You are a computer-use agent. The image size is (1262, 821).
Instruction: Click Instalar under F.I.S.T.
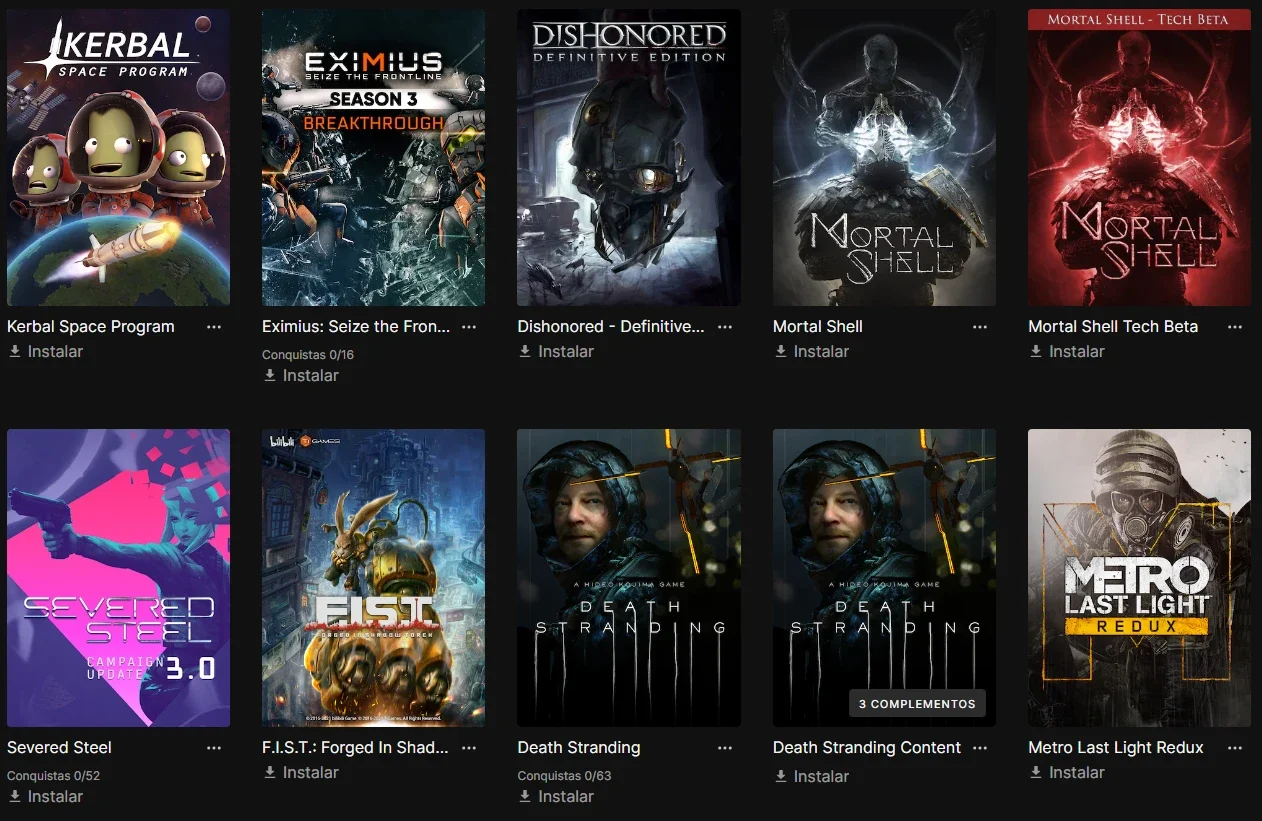[301, 773]
